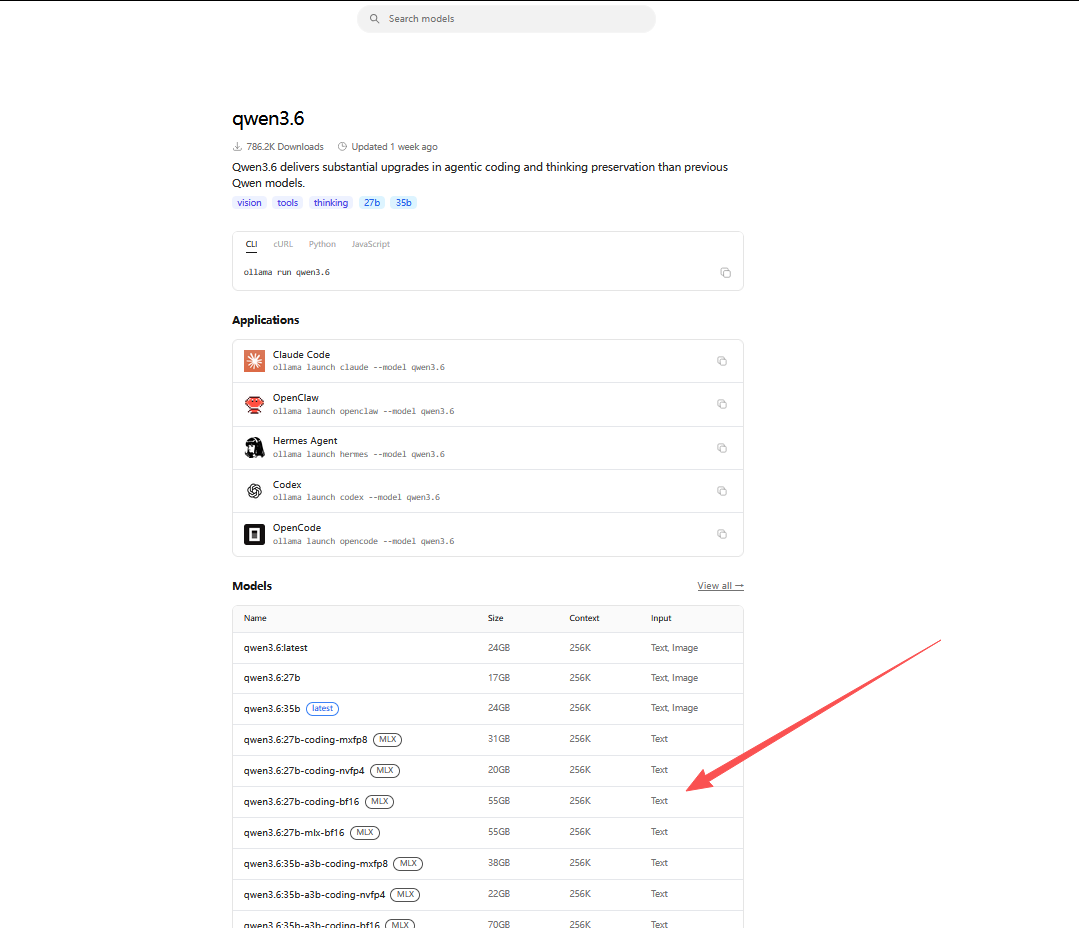The image size is (1079, 928).
Task: Click the 17GB size cell
Action: [x=499, y=678]
